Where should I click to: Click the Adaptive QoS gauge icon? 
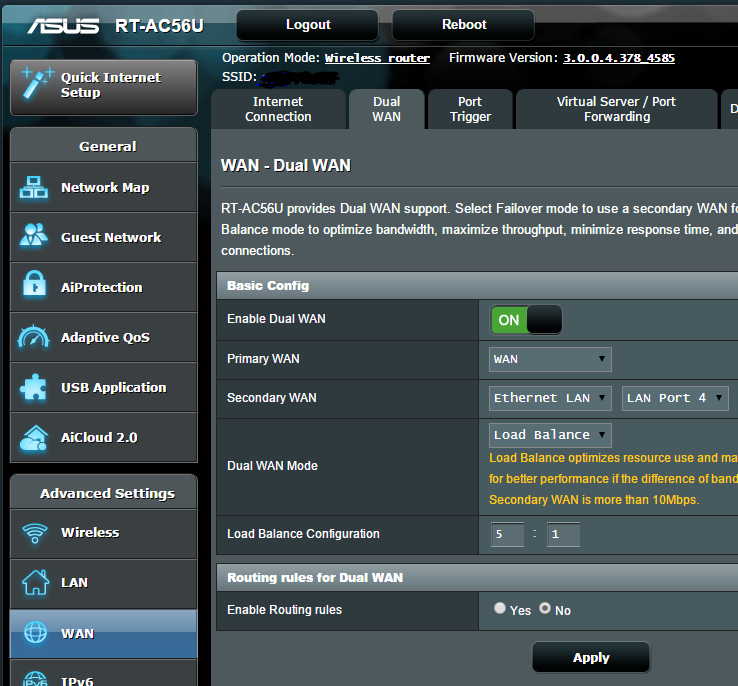33,336
